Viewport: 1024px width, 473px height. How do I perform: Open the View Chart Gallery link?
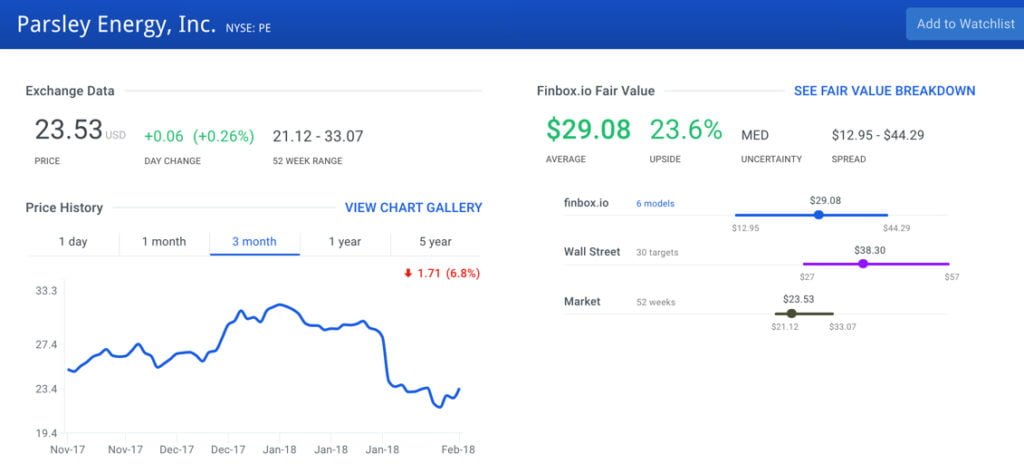tap(413, 208)
